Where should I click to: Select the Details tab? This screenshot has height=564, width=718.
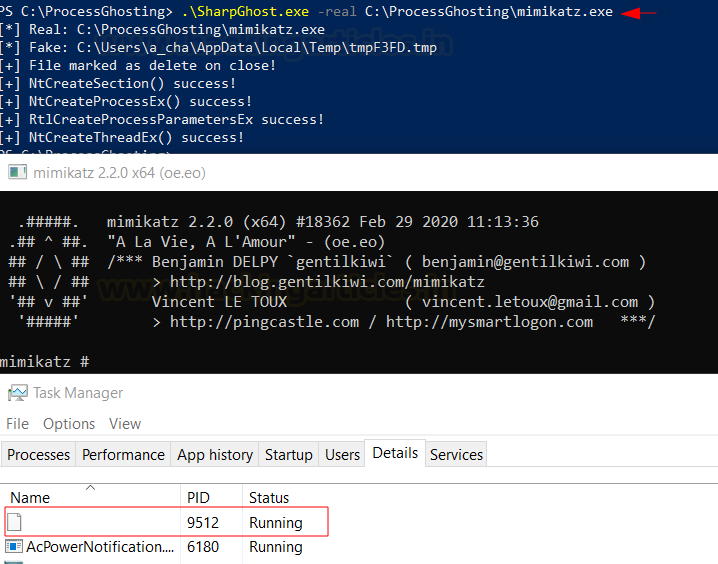pos(395,453)
